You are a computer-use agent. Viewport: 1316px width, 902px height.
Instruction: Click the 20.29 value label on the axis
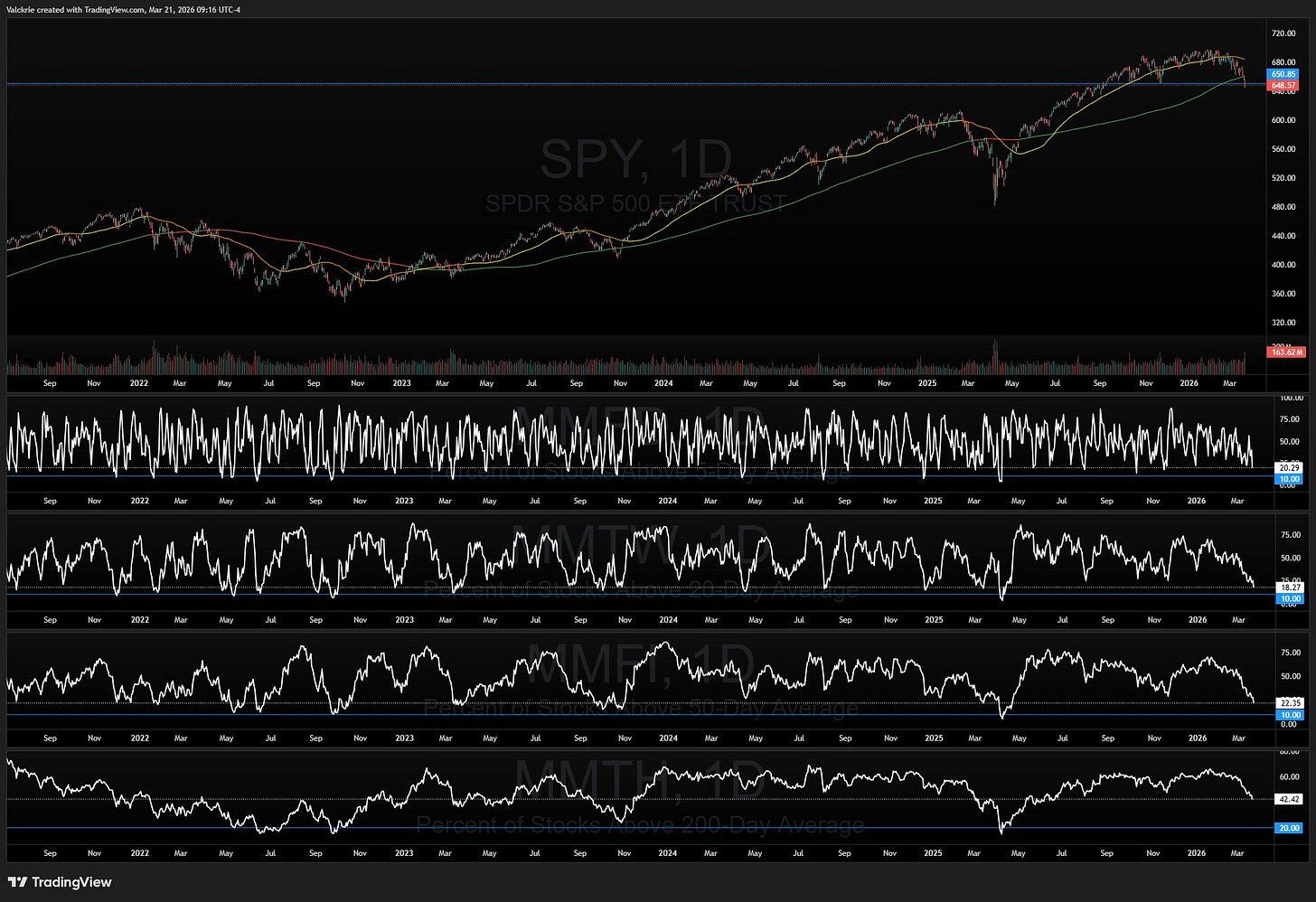coord(1289,467)
